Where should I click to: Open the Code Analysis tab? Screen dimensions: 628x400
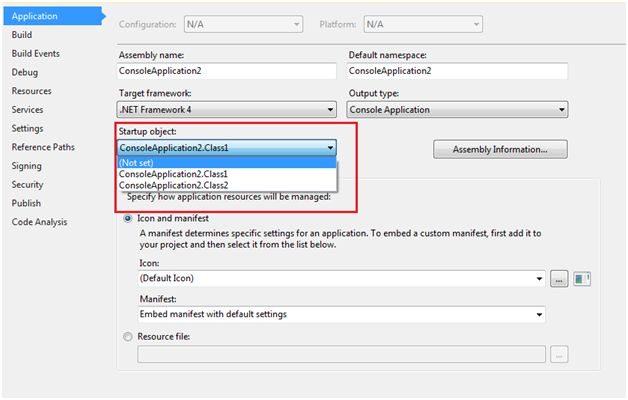(41, 221)
